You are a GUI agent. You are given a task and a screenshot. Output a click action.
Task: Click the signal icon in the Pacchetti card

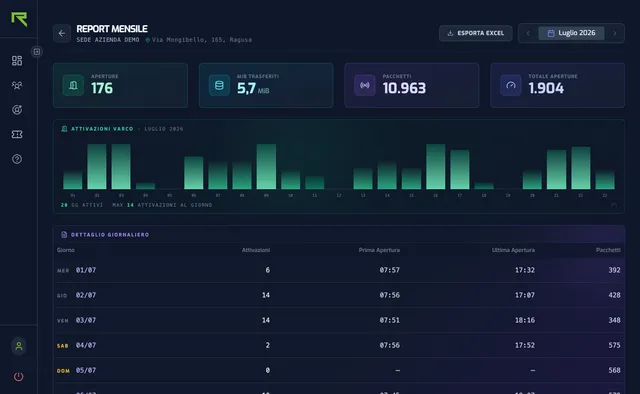[365, 85]
